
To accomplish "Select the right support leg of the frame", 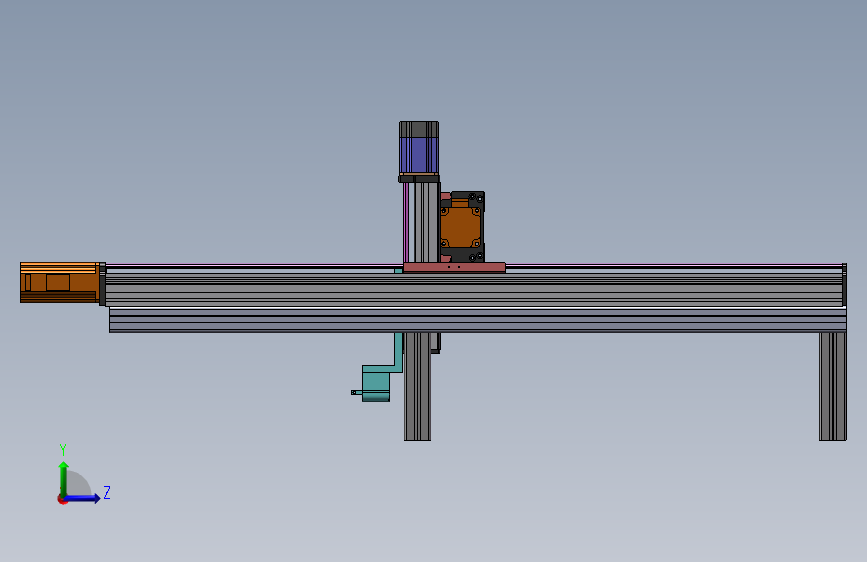I will (832, 386).
